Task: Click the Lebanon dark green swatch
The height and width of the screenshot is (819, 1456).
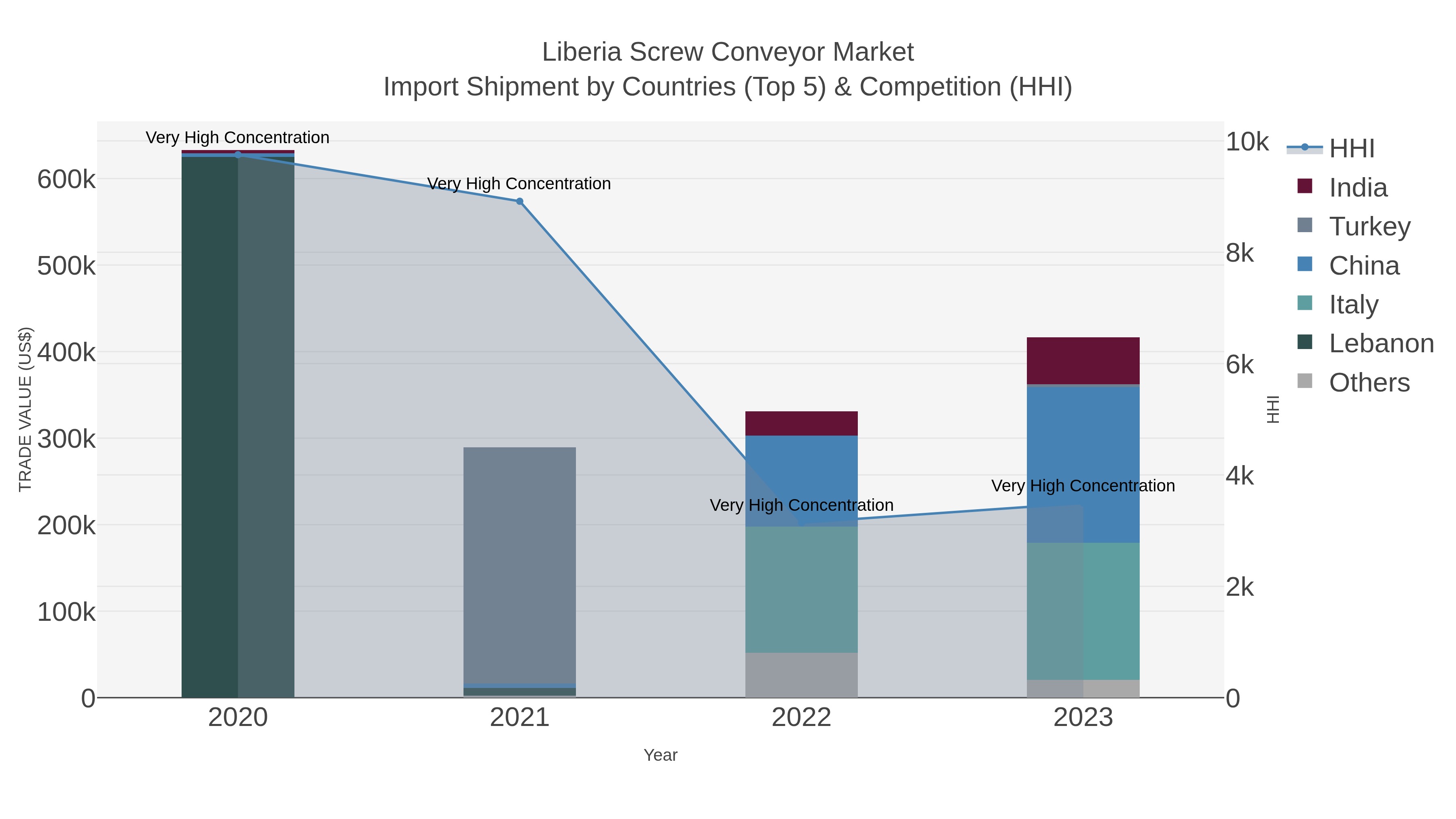Action: click(1304, 342)
